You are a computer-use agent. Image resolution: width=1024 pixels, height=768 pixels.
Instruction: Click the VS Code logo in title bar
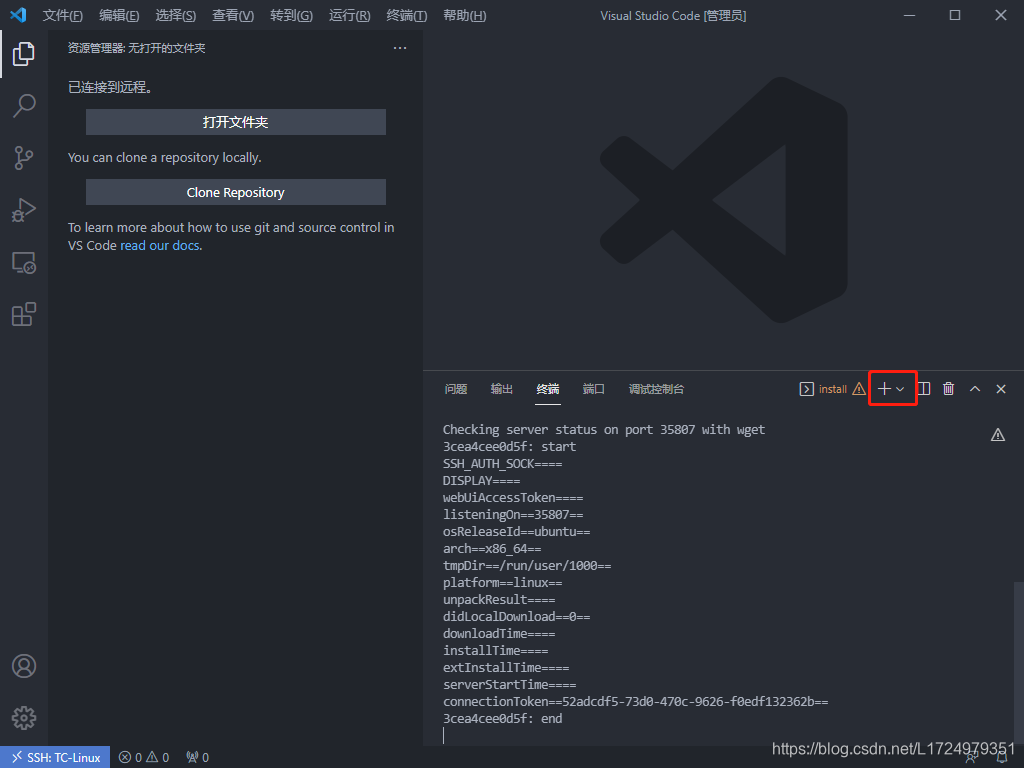tap(18, 15)
